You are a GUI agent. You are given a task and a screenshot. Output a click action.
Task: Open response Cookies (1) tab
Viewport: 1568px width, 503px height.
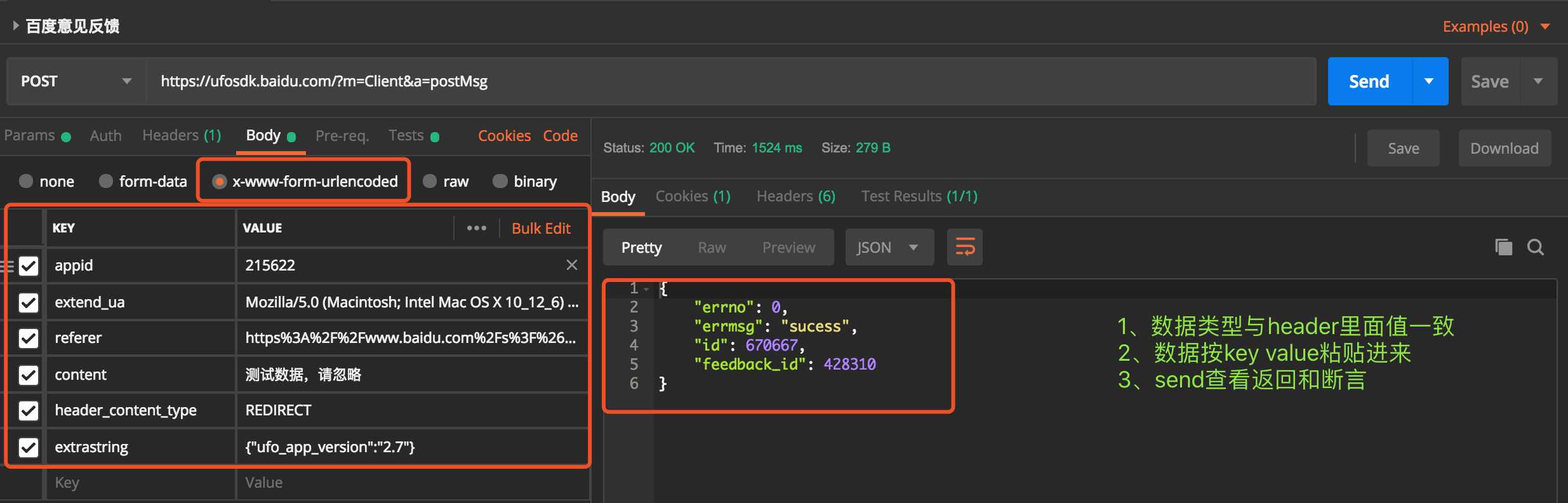point(693,196)
